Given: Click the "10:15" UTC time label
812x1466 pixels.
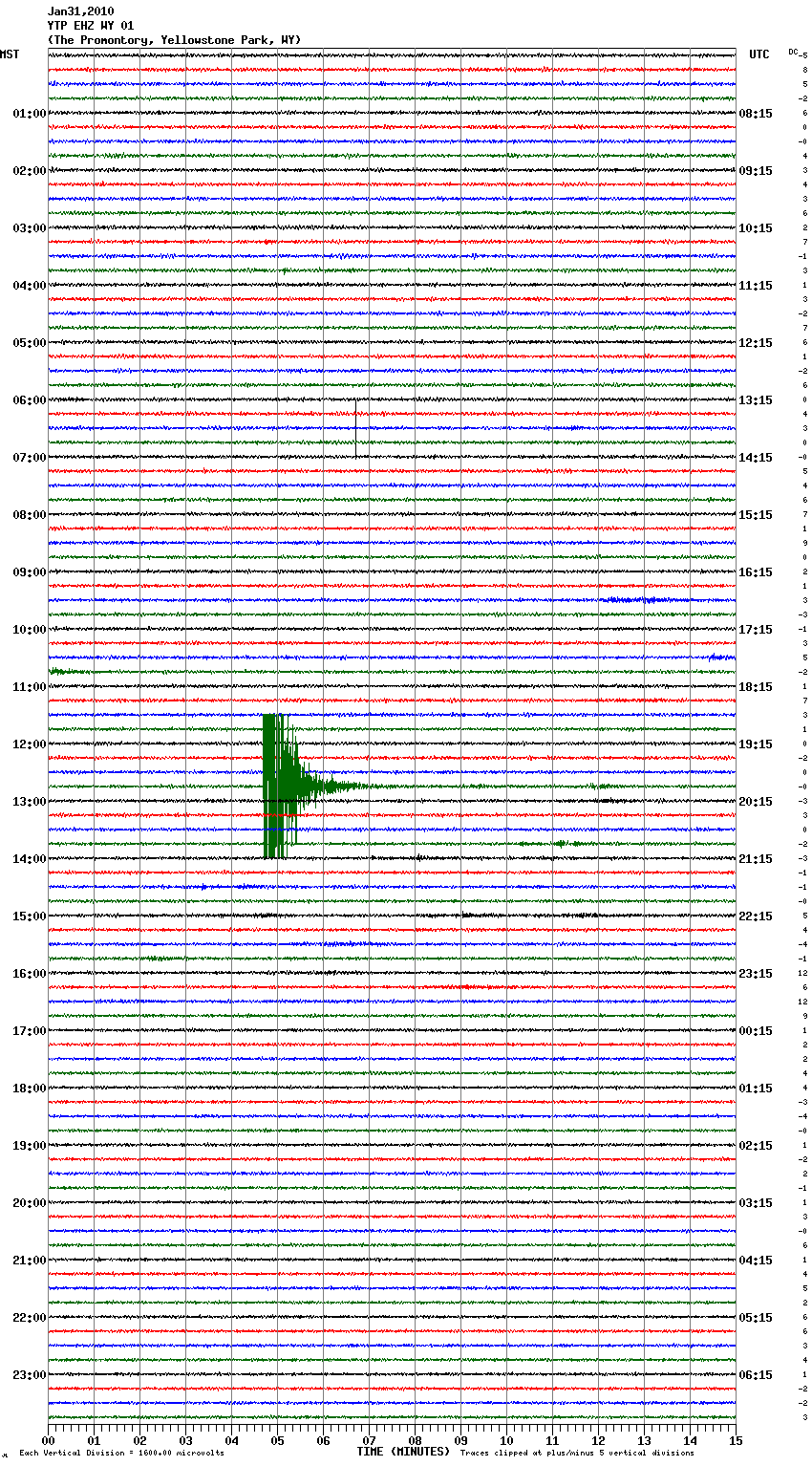Looking at the screenshot, I should click(756, 228).
